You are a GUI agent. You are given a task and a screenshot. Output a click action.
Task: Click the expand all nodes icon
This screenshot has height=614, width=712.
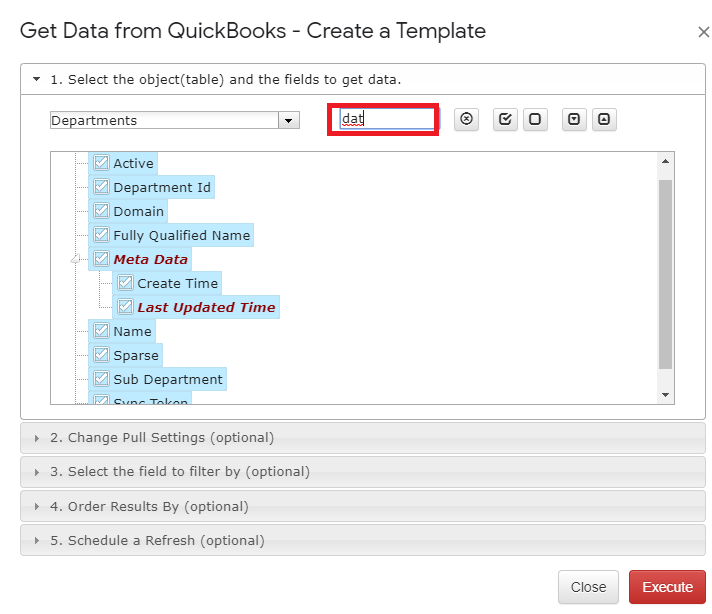pos(574,119)
